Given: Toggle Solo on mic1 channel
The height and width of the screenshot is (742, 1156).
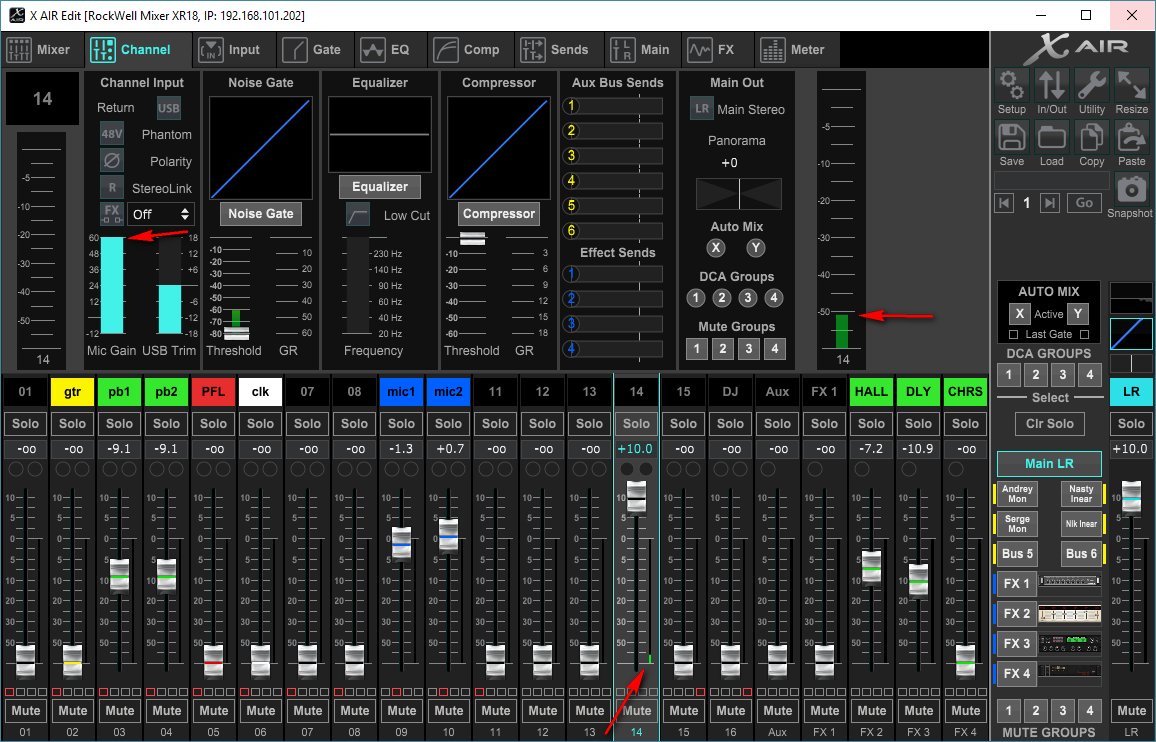Looking at the screenshot, I should [x=401, y=423].
